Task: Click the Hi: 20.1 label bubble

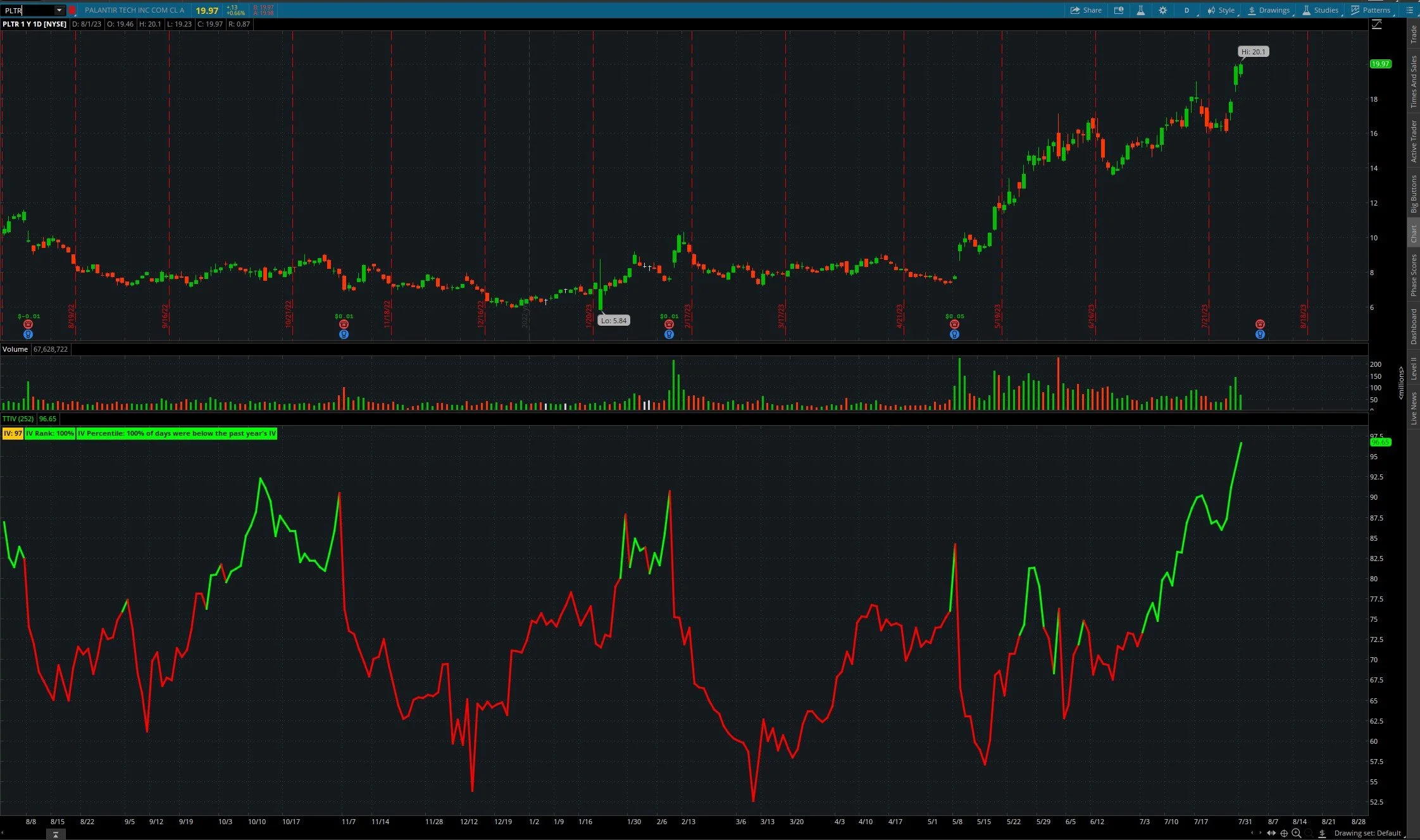Action: (x=1253, y=51)
